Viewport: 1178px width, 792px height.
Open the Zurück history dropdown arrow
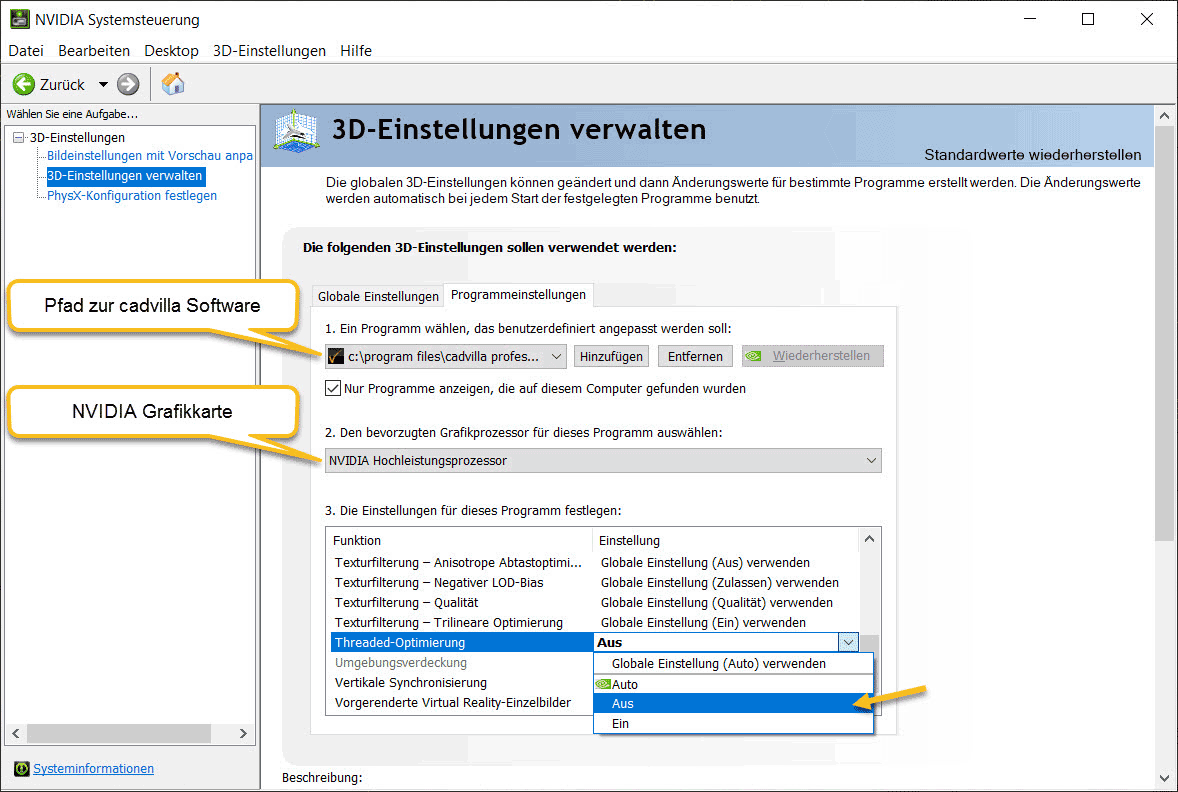pyautogui.click(x=103, y=85)
